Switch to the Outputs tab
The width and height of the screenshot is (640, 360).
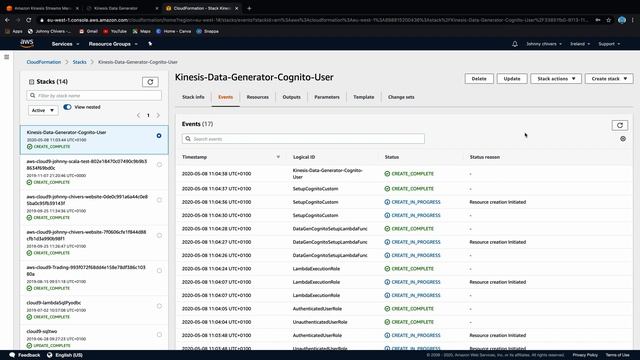click(291, 97)
